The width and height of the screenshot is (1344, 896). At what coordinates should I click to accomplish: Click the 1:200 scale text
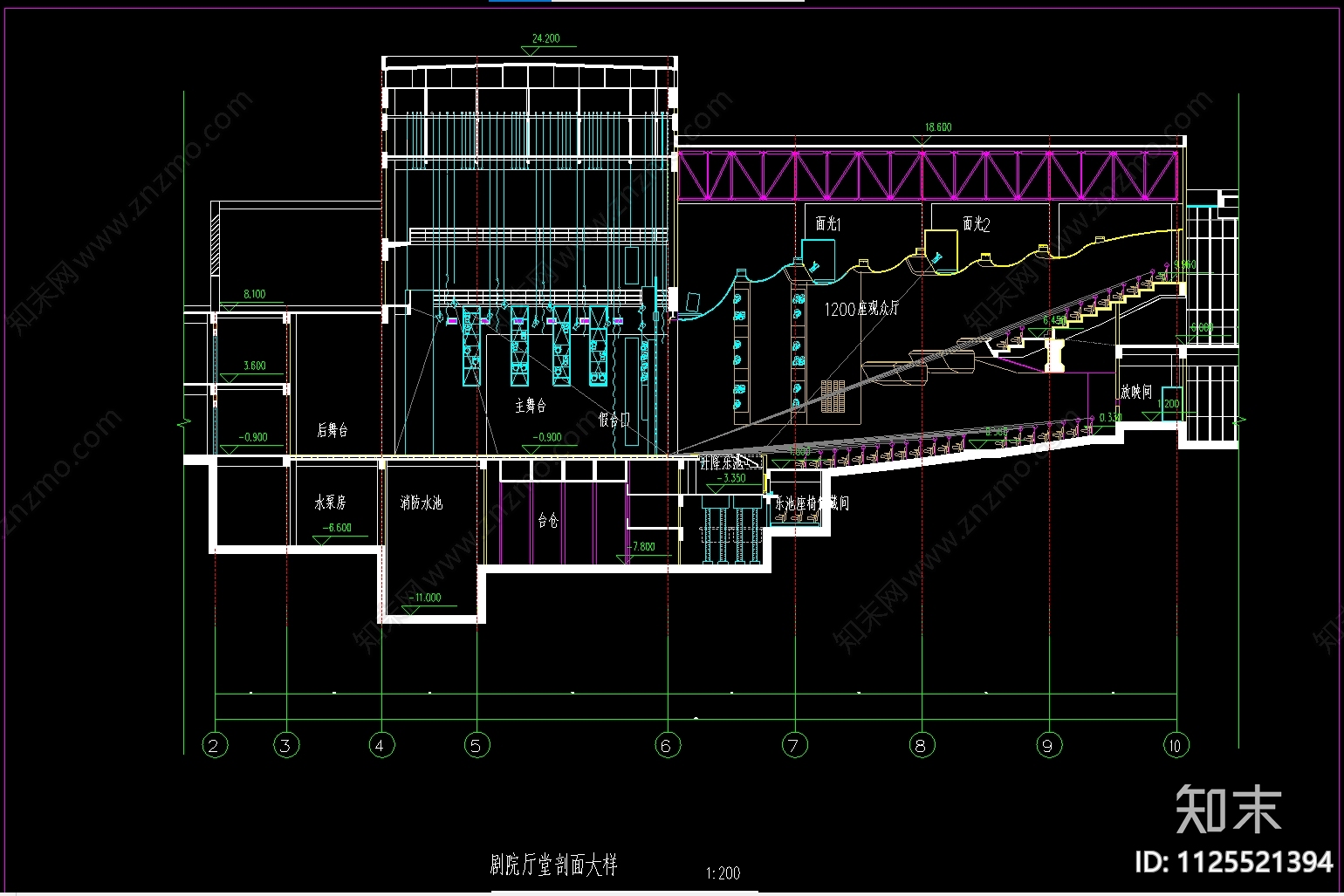point(723,872)
